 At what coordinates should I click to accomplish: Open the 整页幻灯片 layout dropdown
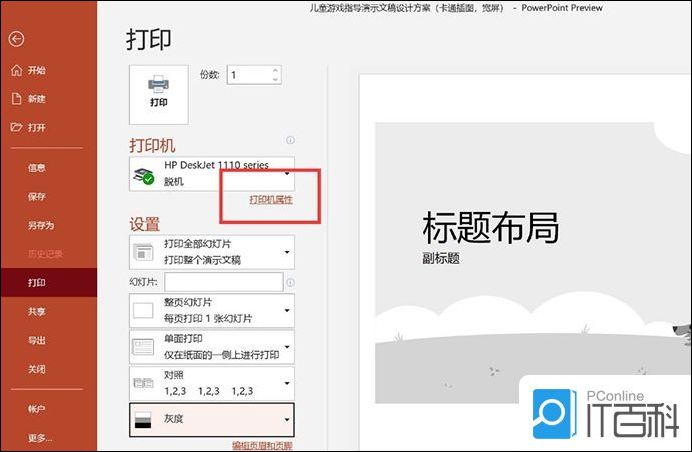coord(212,311)
